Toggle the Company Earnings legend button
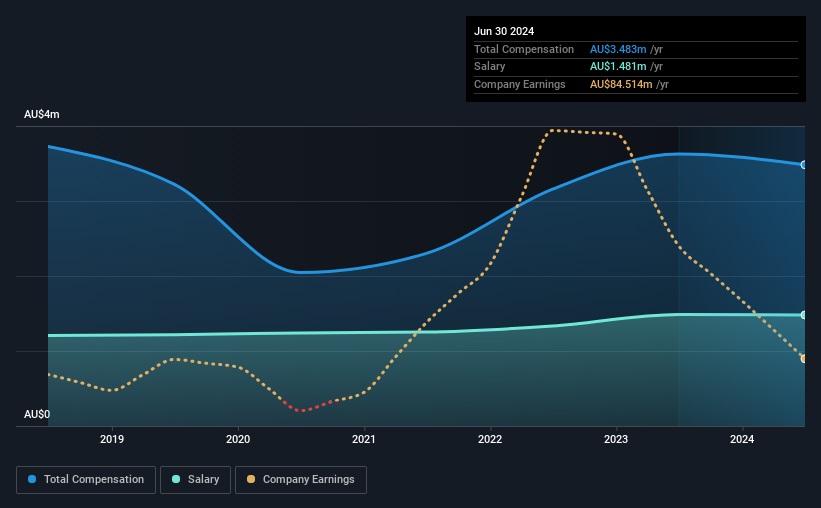The height and width of the screenshot is (508, 821). pos(301,480)
